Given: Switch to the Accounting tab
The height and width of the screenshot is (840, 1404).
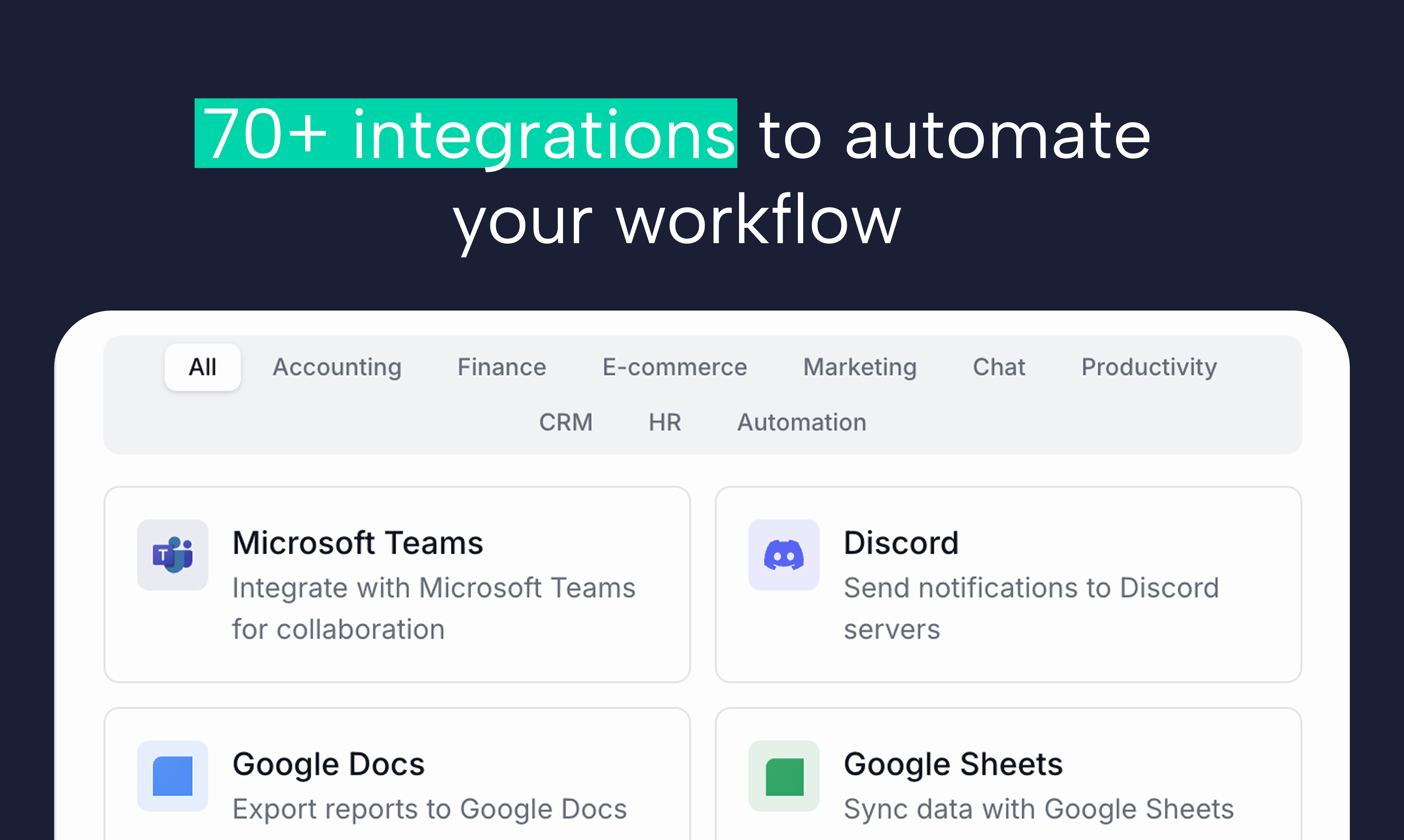Looking at the screenshot, I should point(337,367).
